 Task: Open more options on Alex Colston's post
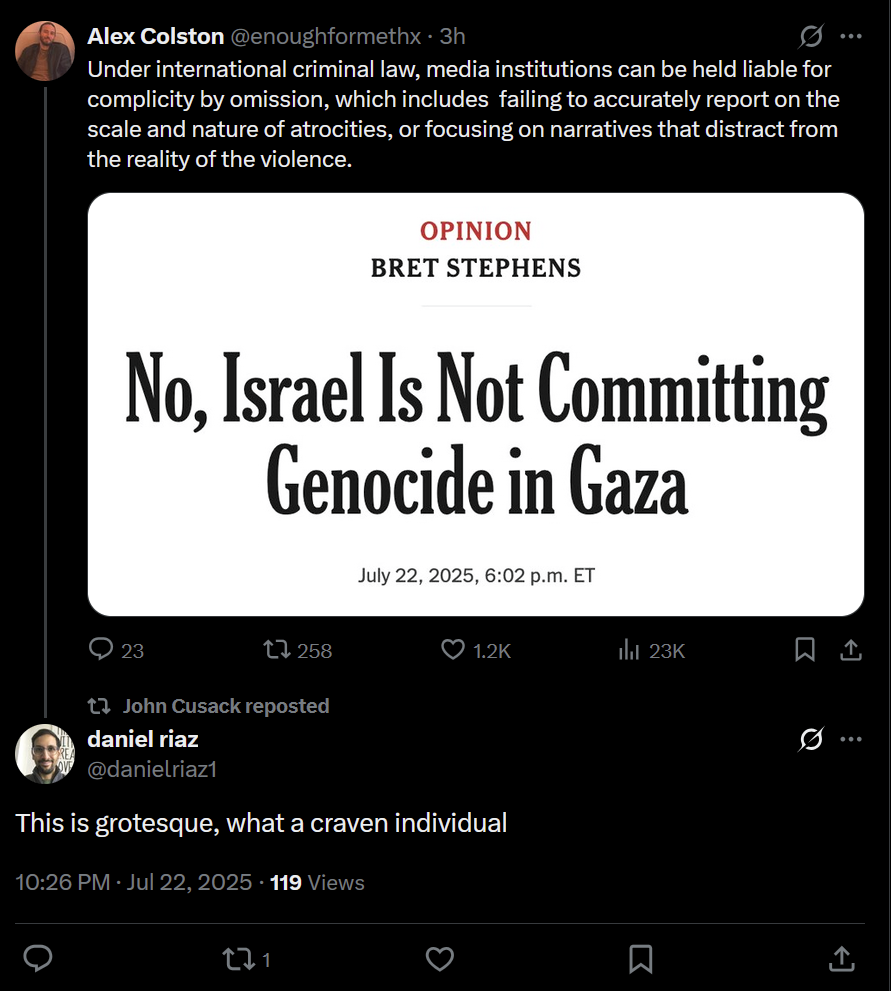[x=851, y=36]
